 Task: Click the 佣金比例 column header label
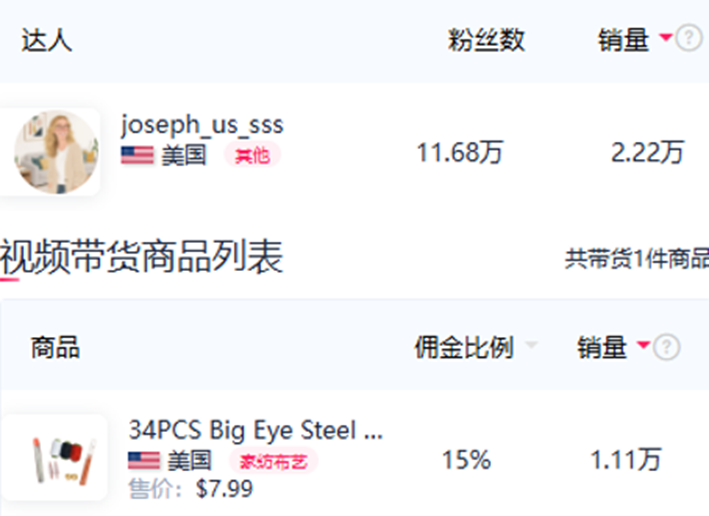[464, 347]
